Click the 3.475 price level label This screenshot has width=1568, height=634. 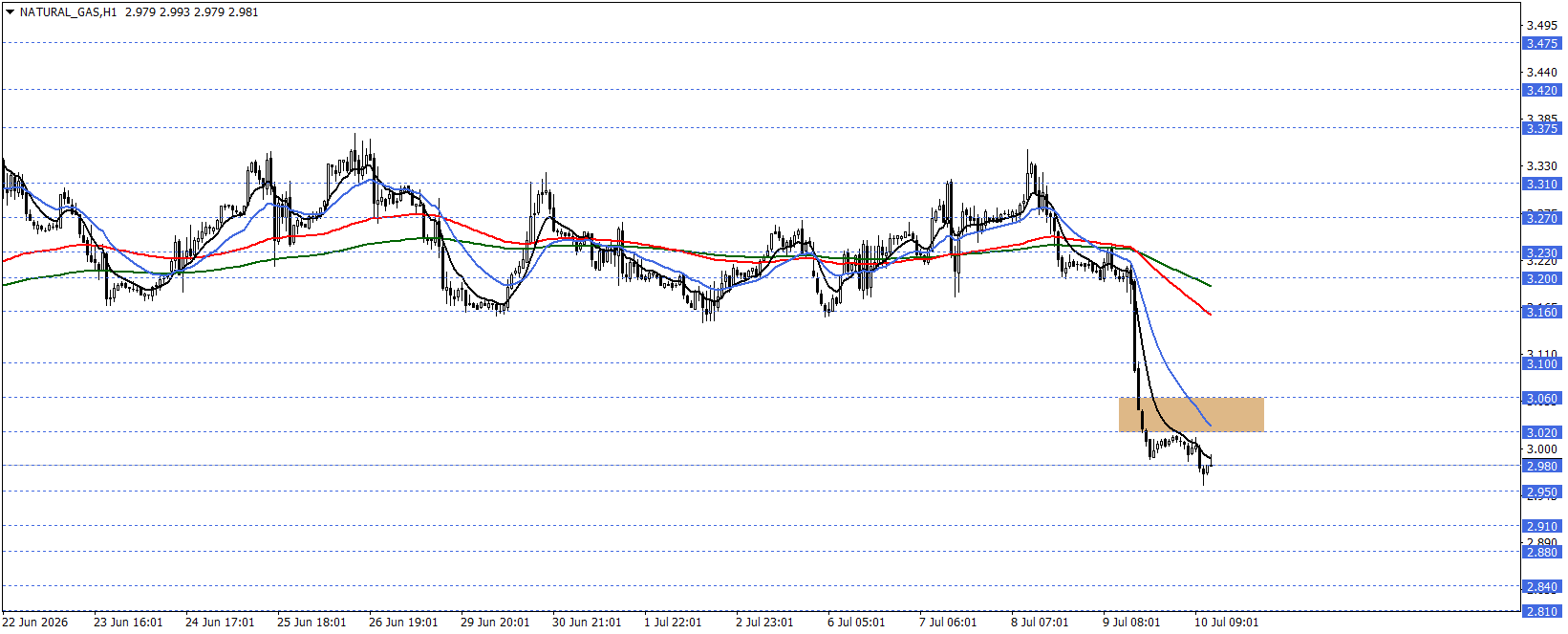(x=1541, y=43)
